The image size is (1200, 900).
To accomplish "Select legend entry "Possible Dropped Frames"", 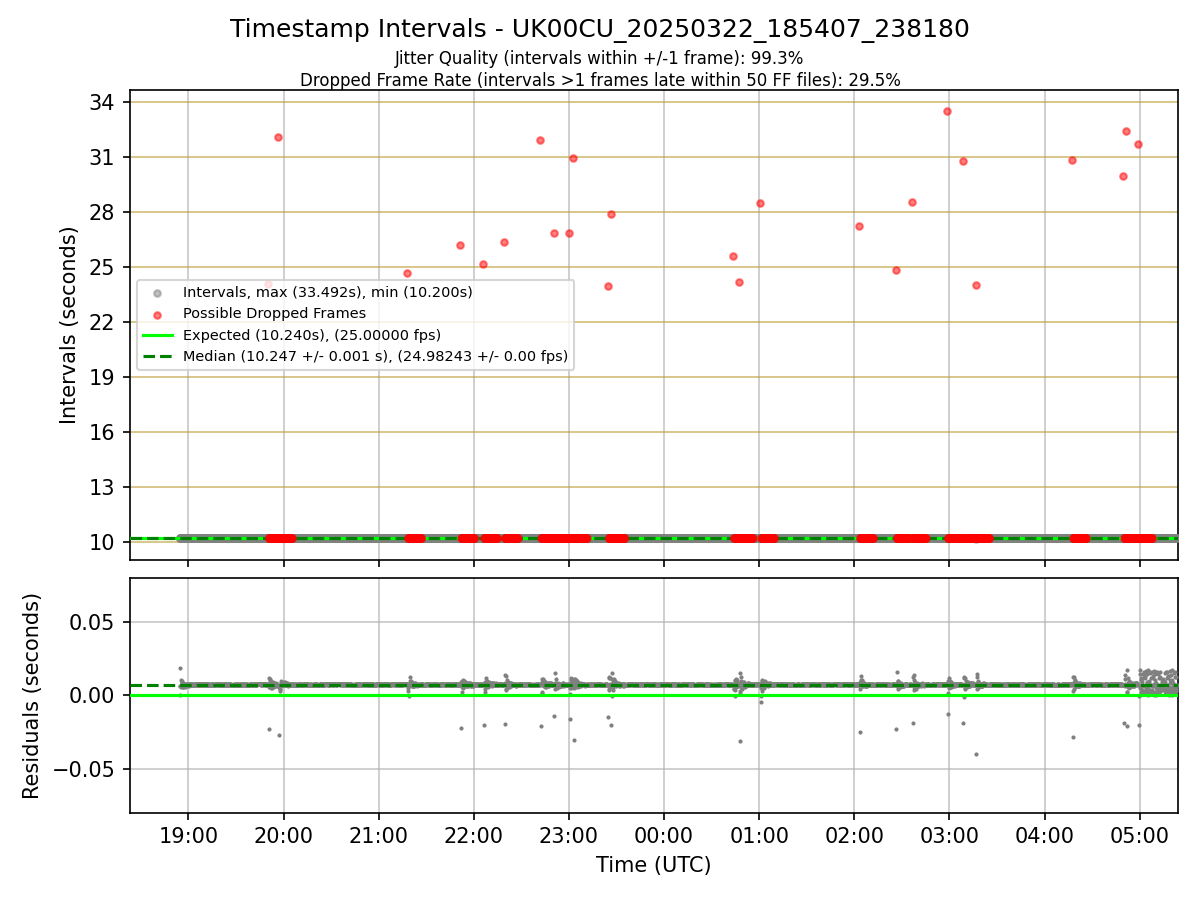I will pos(274,314).
